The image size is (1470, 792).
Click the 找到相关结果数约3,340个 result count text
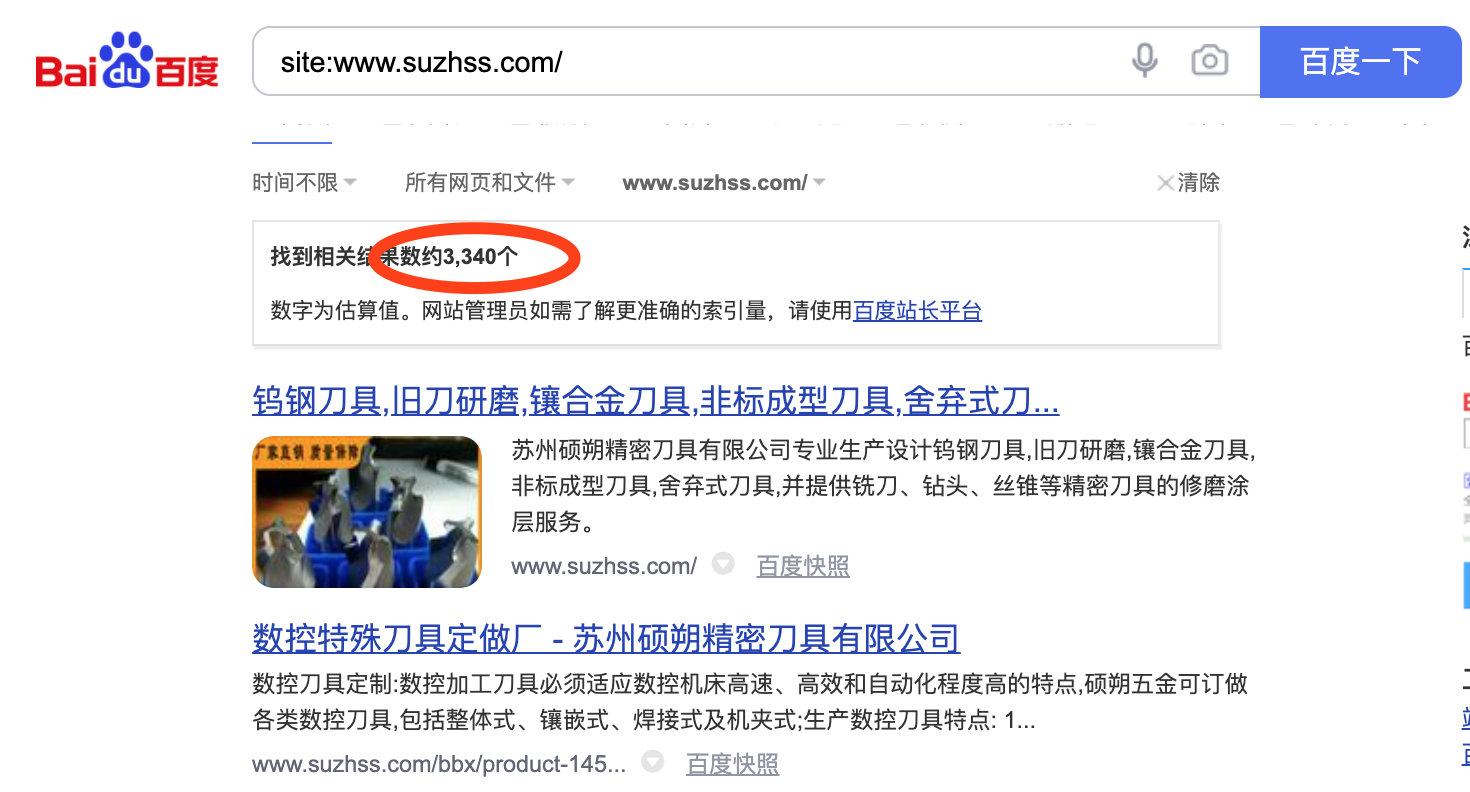pyautogui.click(x=394, y=257)
